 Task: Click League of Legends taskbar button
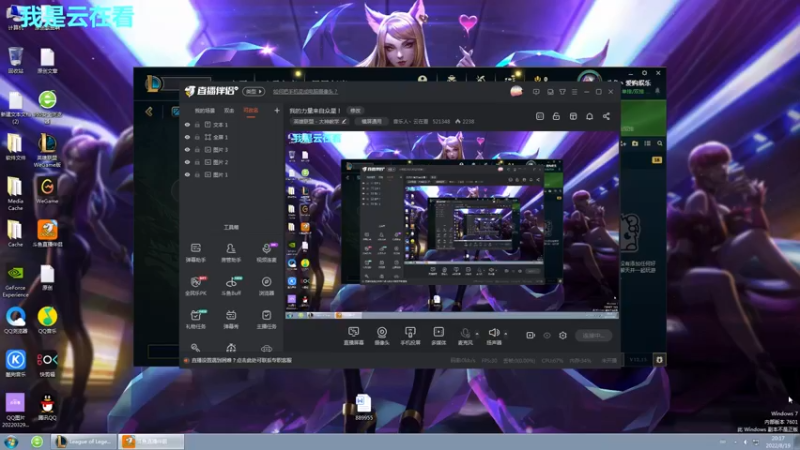pos(84,441)
